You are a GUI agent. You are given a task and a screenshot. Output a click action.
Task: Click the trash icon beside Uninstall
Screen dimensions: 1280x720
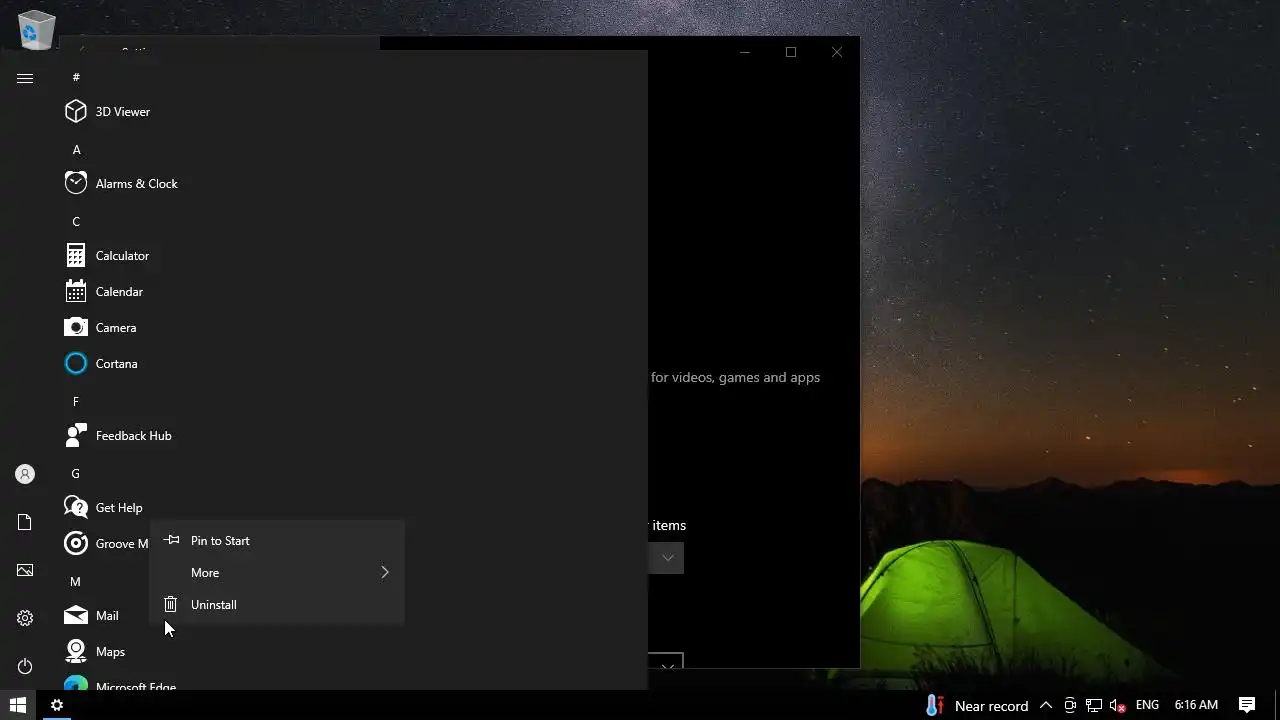coord(171,605)
